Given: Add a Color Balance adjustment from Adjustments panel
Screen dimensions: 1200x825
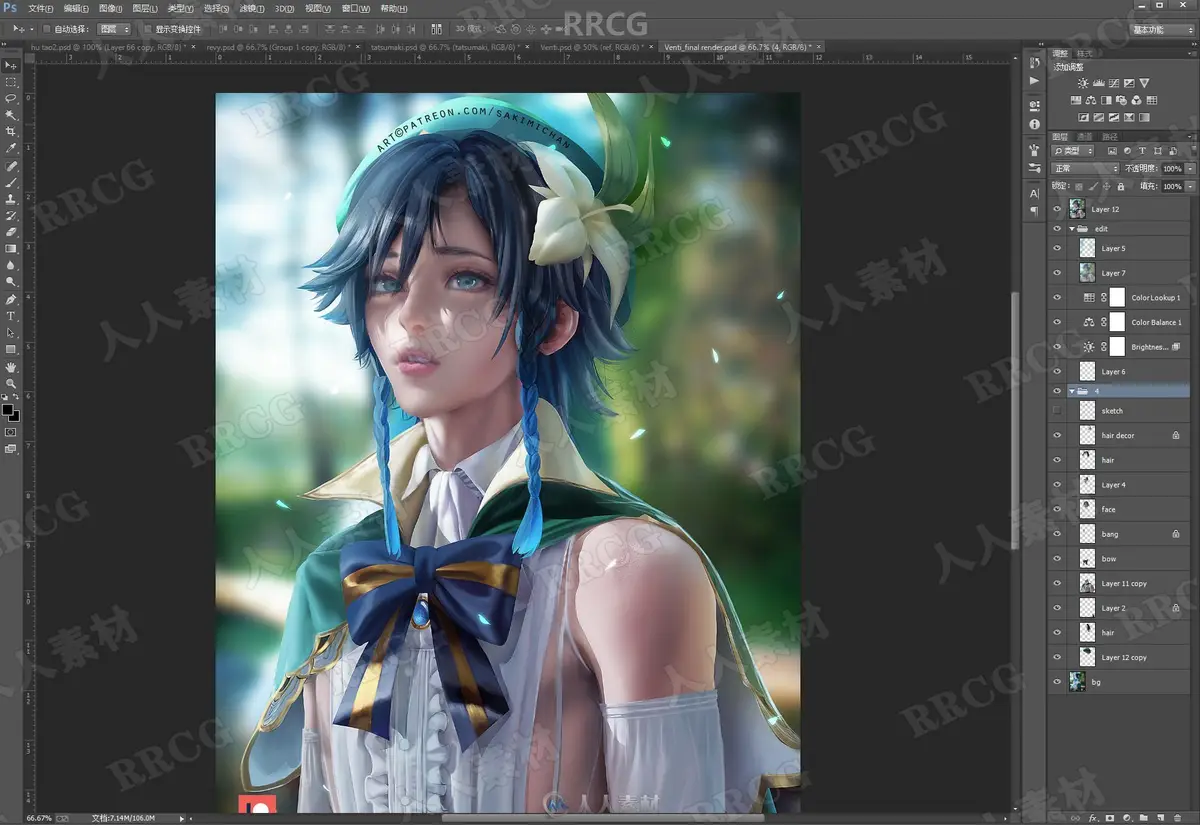Looking at the screenshot, I should pos(1090,101).
